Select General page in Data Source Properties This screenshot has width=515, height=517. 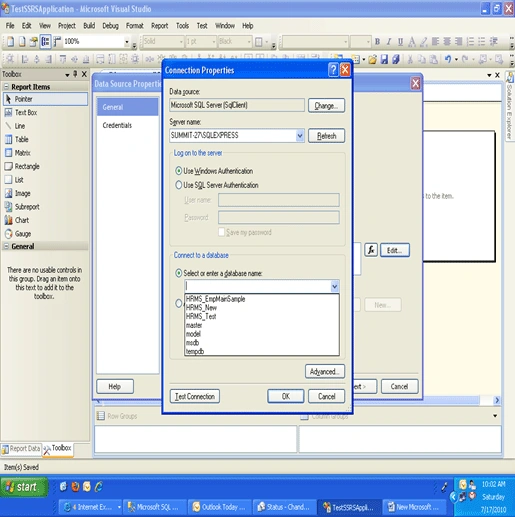[x=128, y=107]
